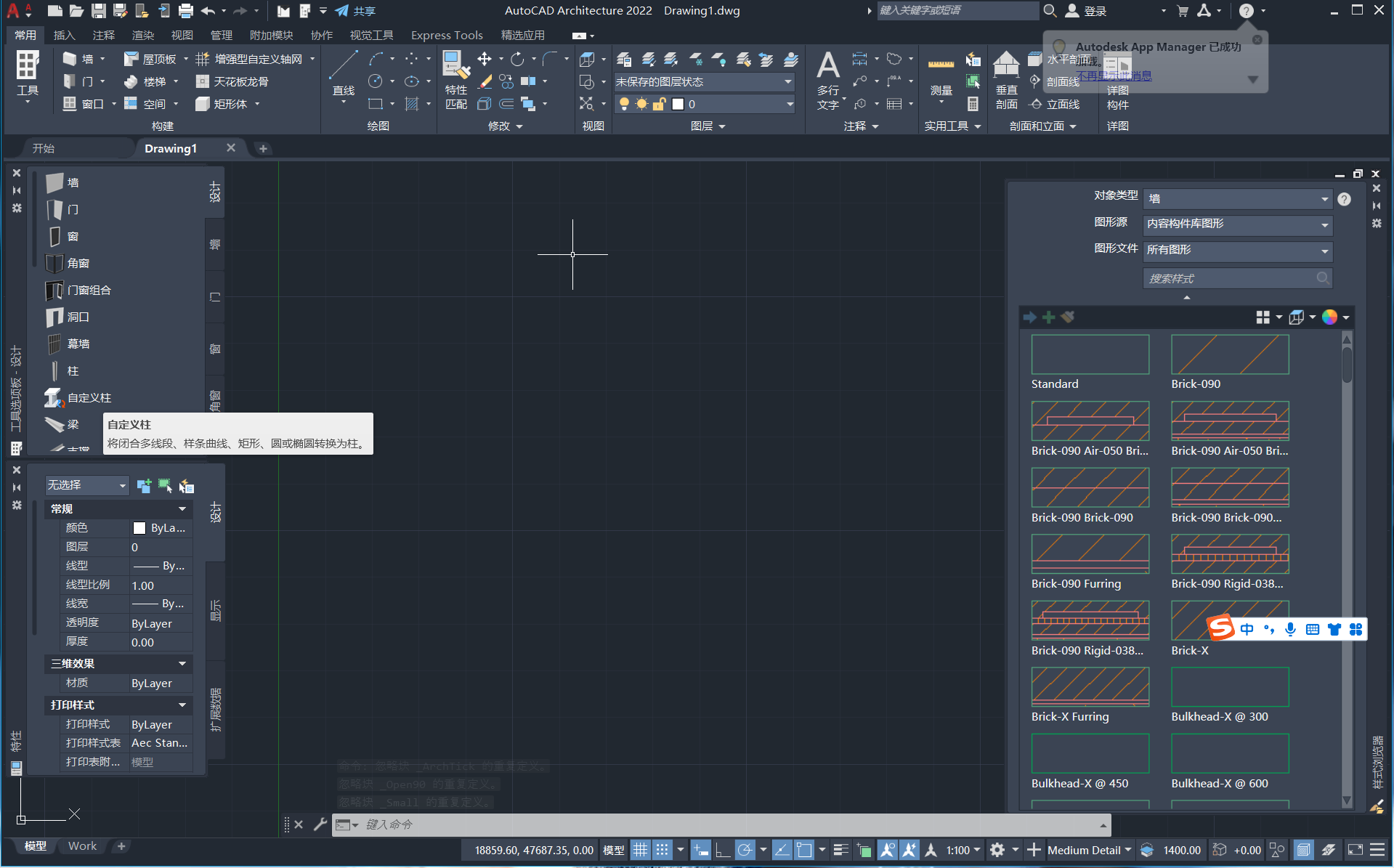Screen dimensions: 1394x868
Task: Click the 垂直剖面 vertical section tool
Action: (1006, 78)
